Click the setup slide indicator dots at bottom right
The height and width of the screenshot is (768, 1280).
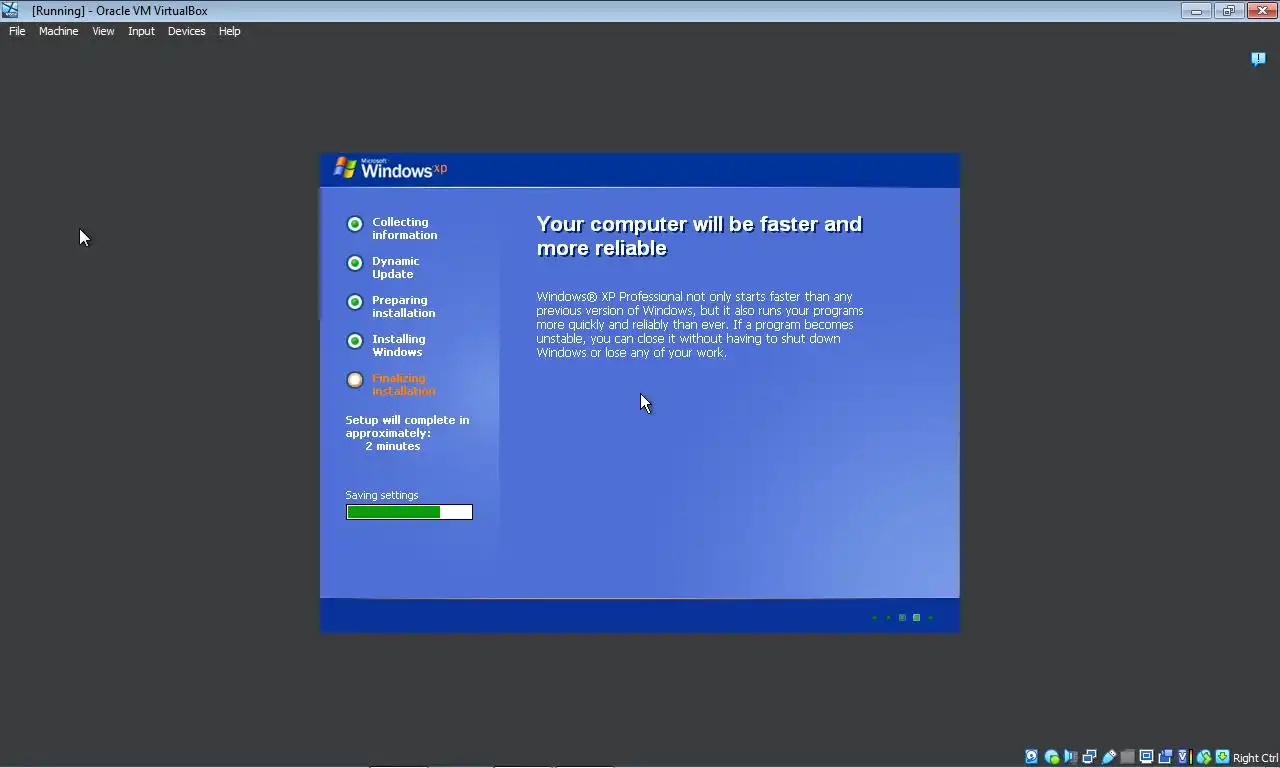click(902, 617)
